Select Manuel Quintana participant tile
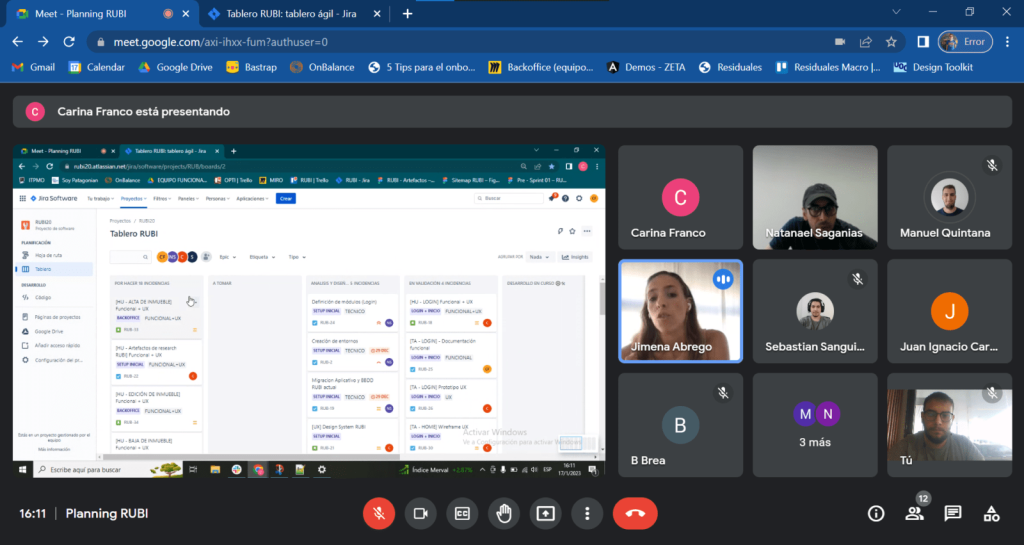The height and width of the screenshot is (545, 1024). pyautogui.click(x=950, y=197)
